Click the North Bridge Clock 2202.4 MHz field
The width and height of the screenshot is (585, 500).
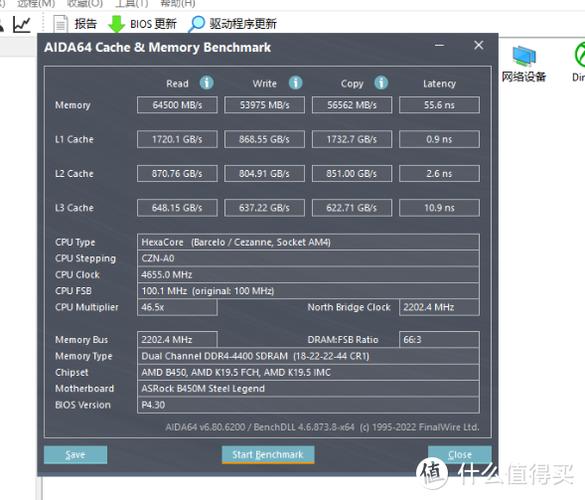pos(439,307)
